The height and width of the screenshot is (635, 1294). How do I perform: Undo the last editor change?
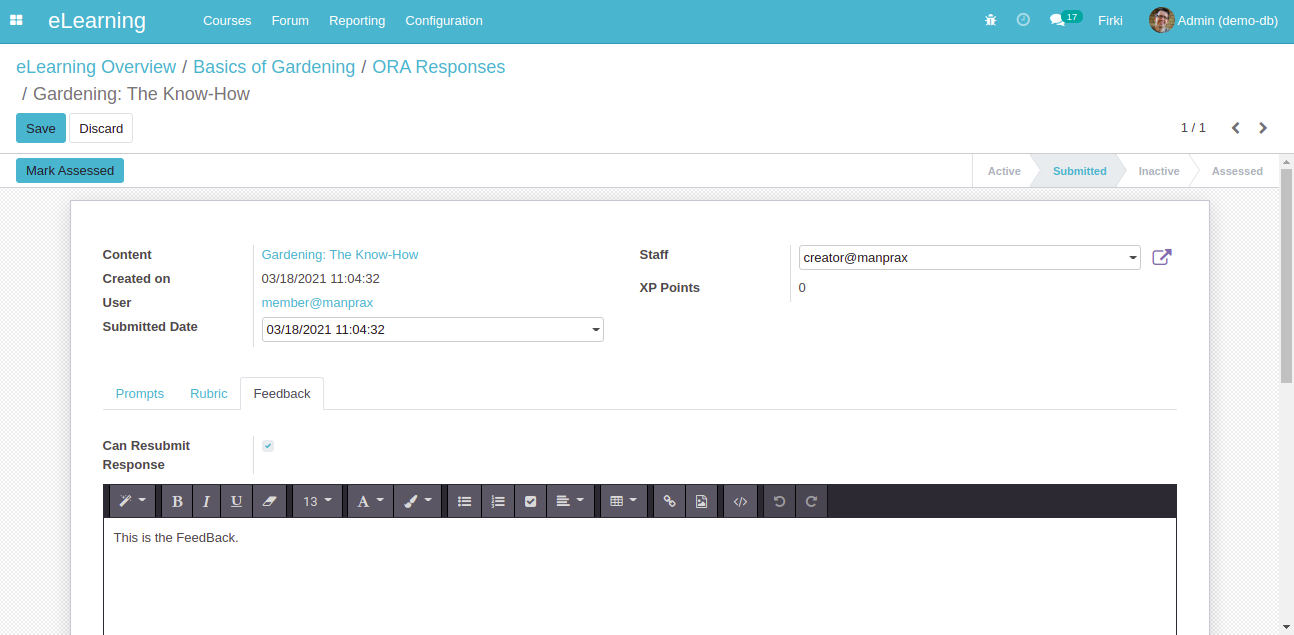(x=779, y=502)
